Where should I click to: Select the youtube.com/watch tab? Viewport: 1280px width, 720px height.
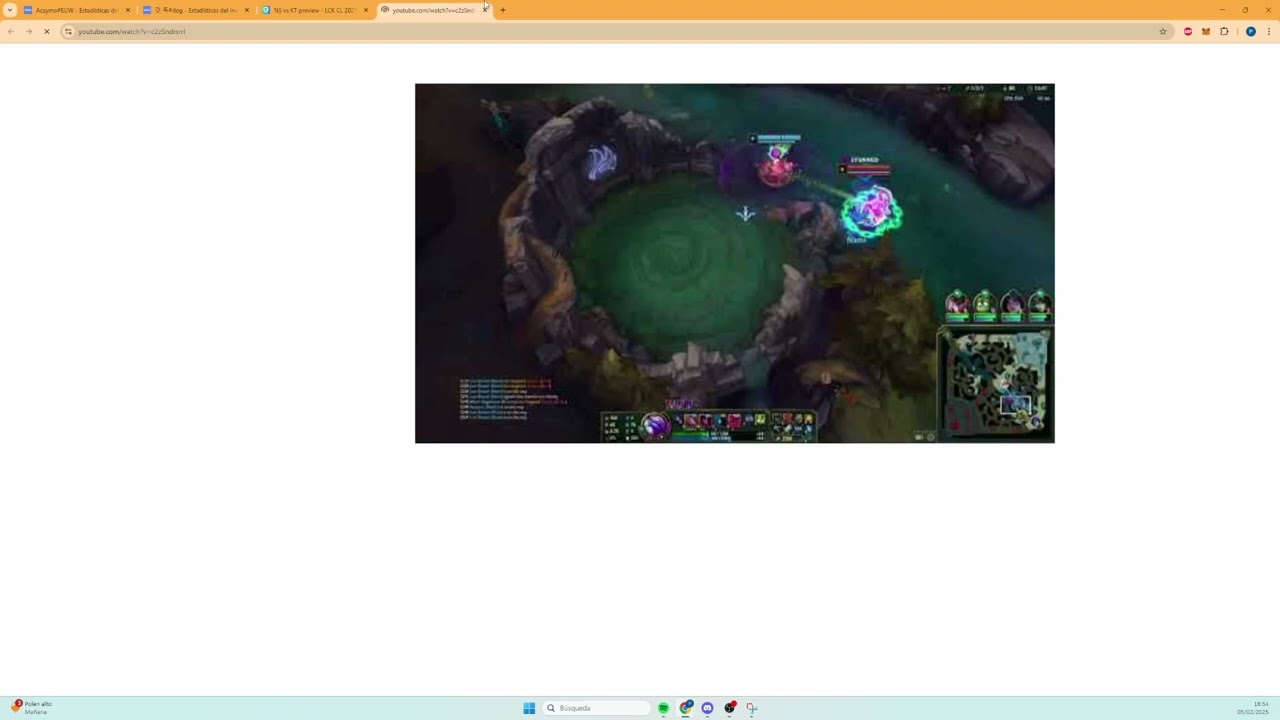(433, 10)
